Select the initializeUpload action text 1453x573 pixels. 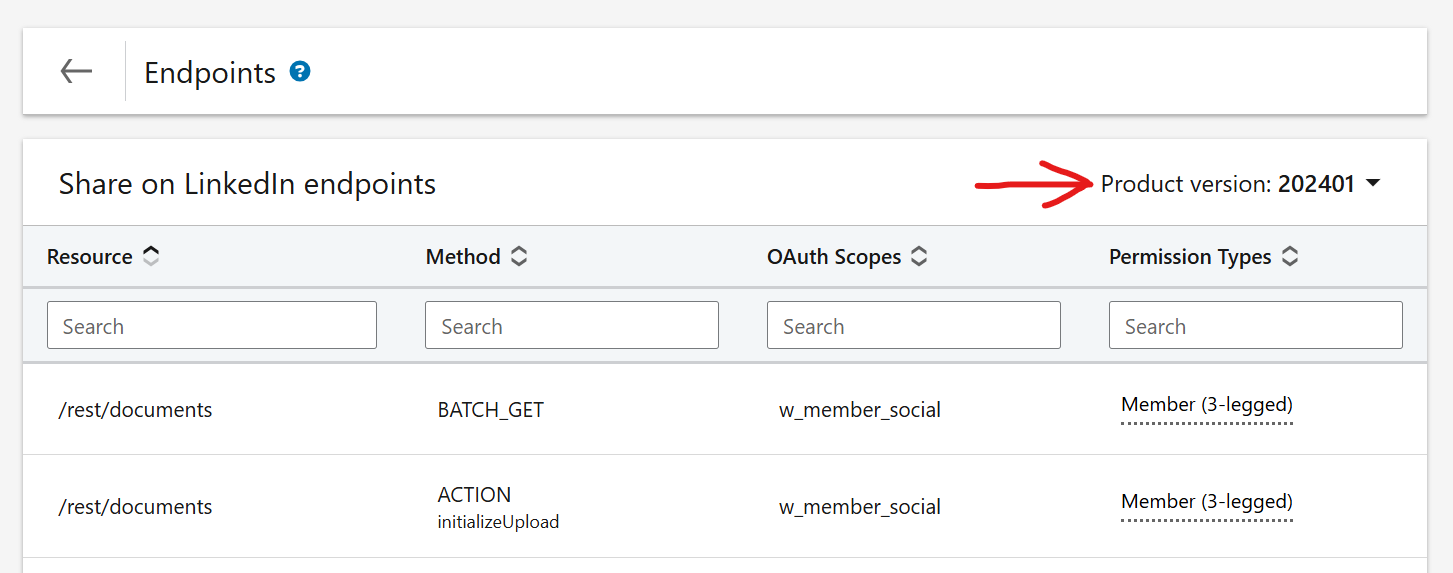pos(498,522)
